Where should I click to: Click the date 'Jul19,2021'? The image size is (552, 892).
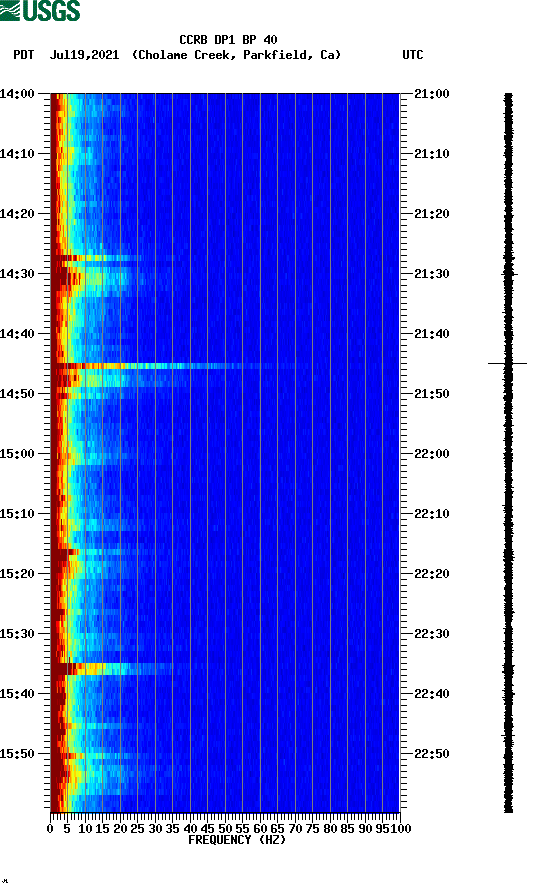point(85,55)
